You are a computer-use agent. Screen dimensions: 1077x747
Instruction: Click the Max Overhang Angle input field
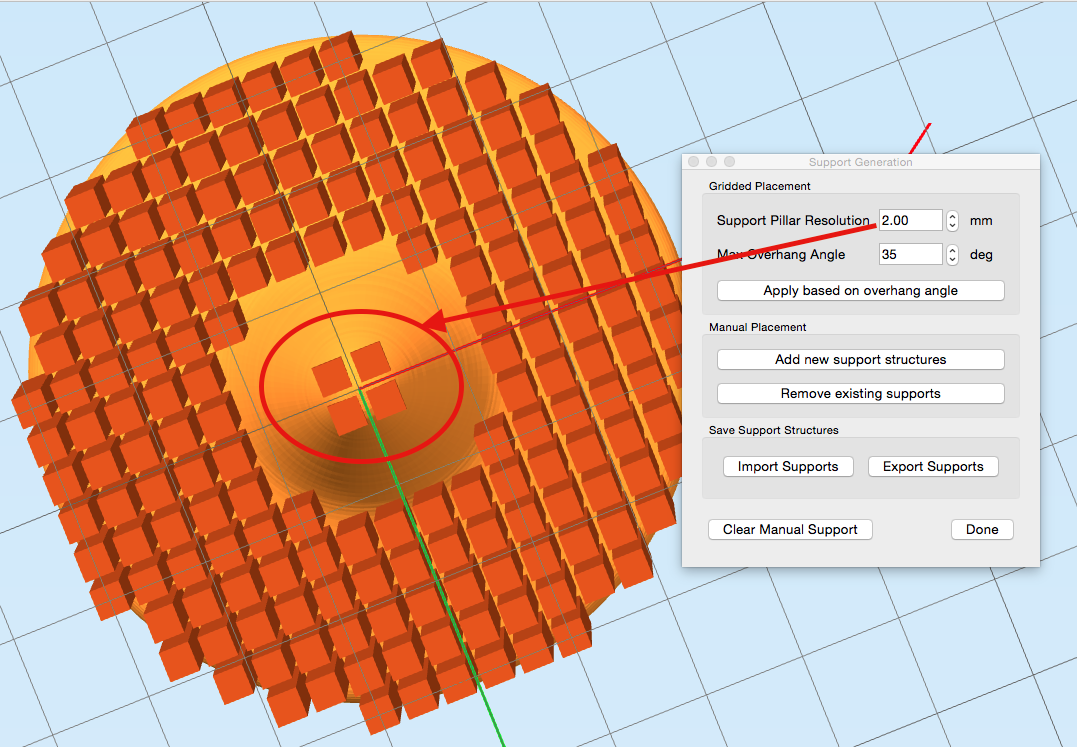click(x=911, y=254)
